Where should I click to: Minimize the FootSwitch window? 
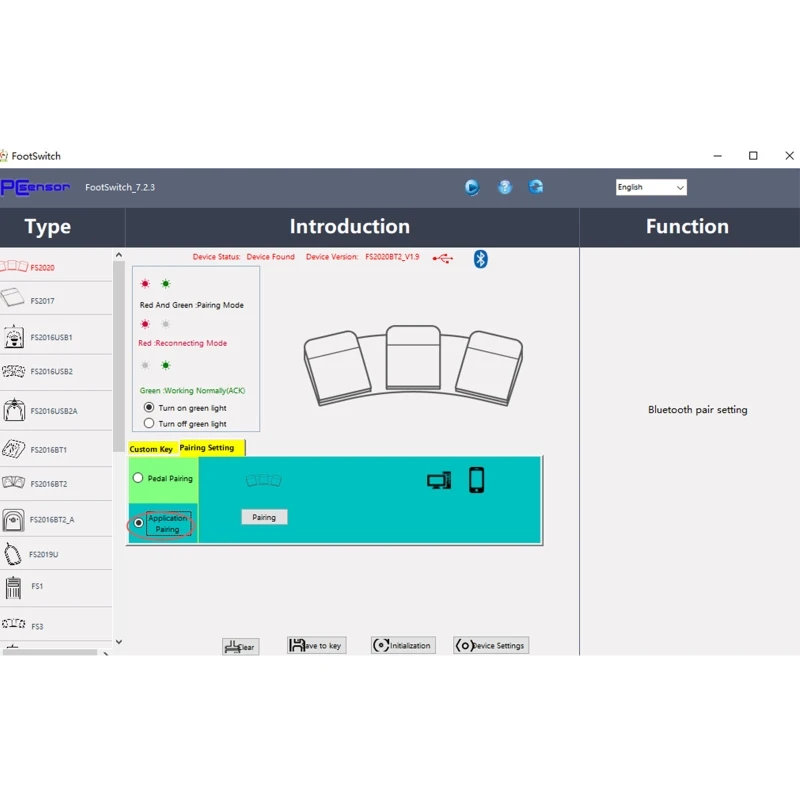click(x=717, y=156)
